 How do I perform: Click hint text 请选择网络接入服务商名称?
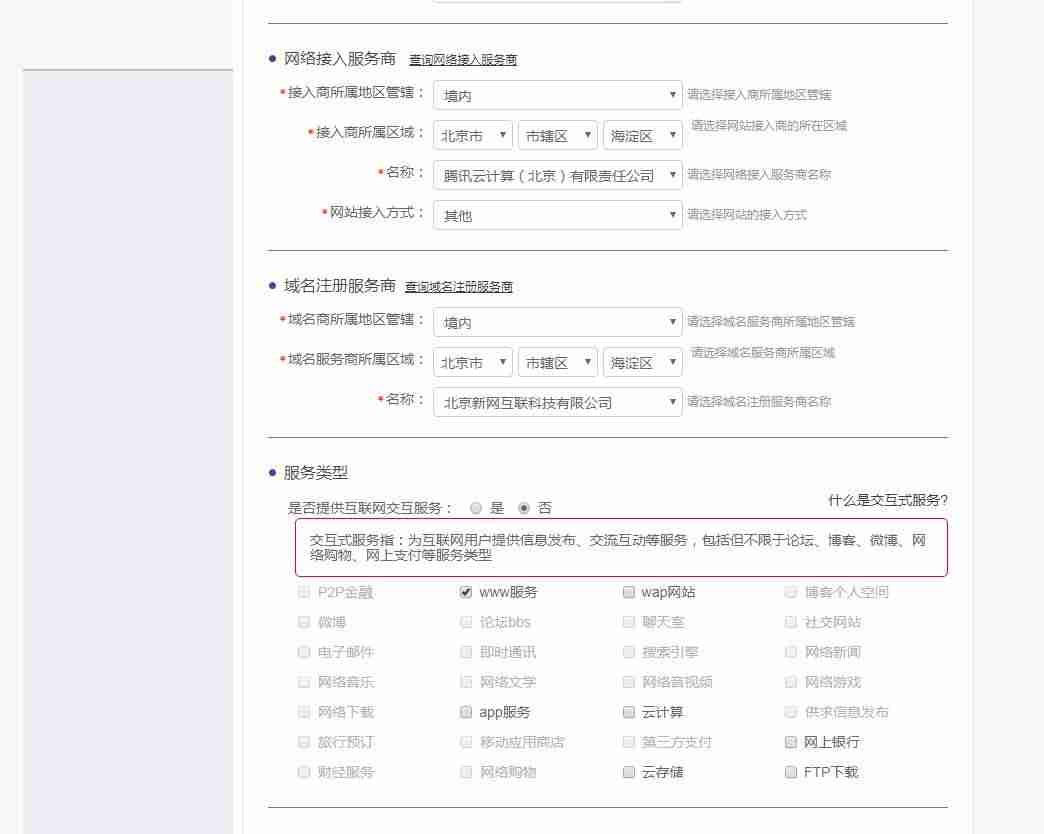759,174
